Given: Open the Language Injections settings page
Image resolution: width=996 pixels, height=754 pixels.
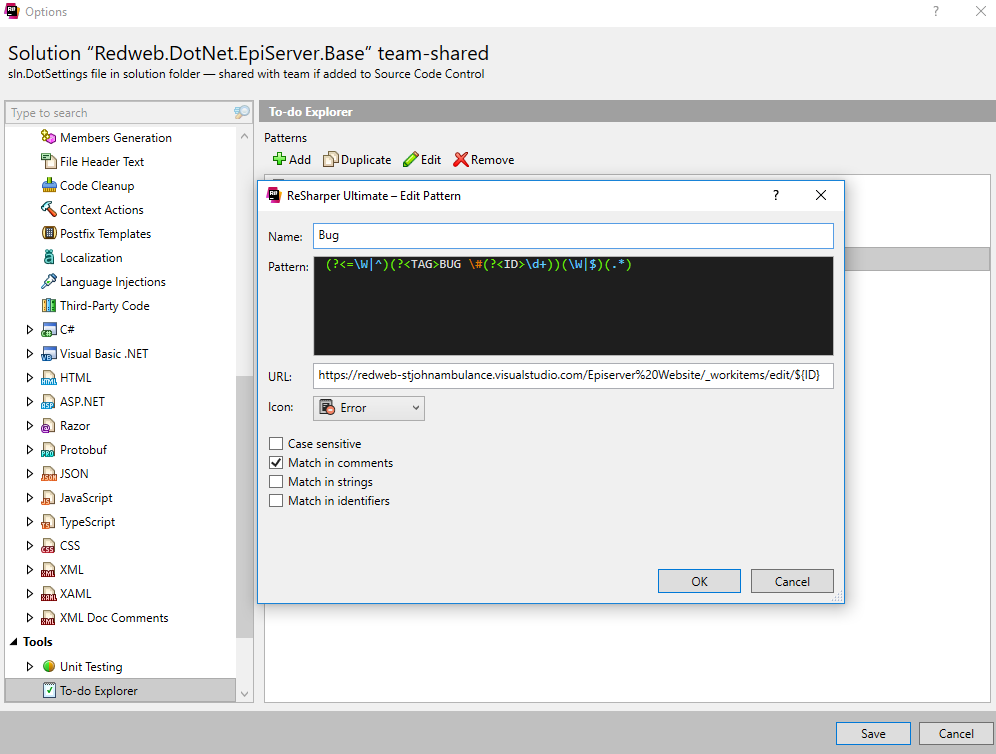Looking at the screenshot, I should pyautogui.click(x=114, y=281).
